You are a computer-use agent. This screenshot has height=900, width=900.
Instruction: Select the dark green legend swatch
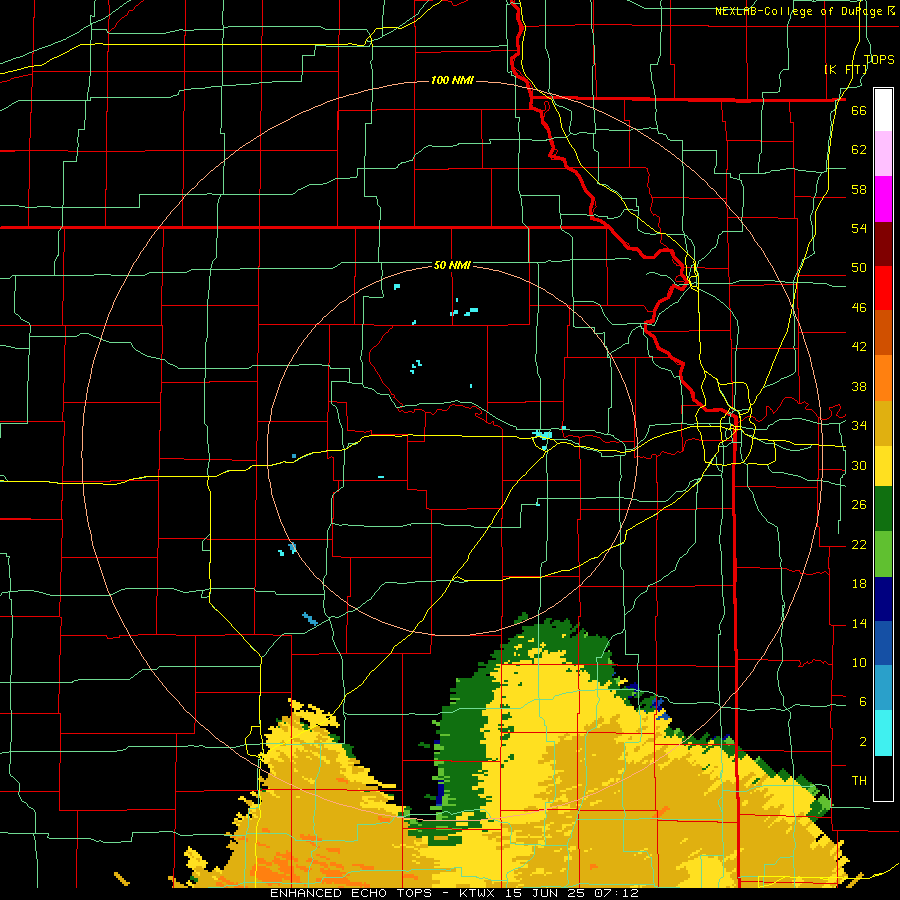tap(883, 509)
